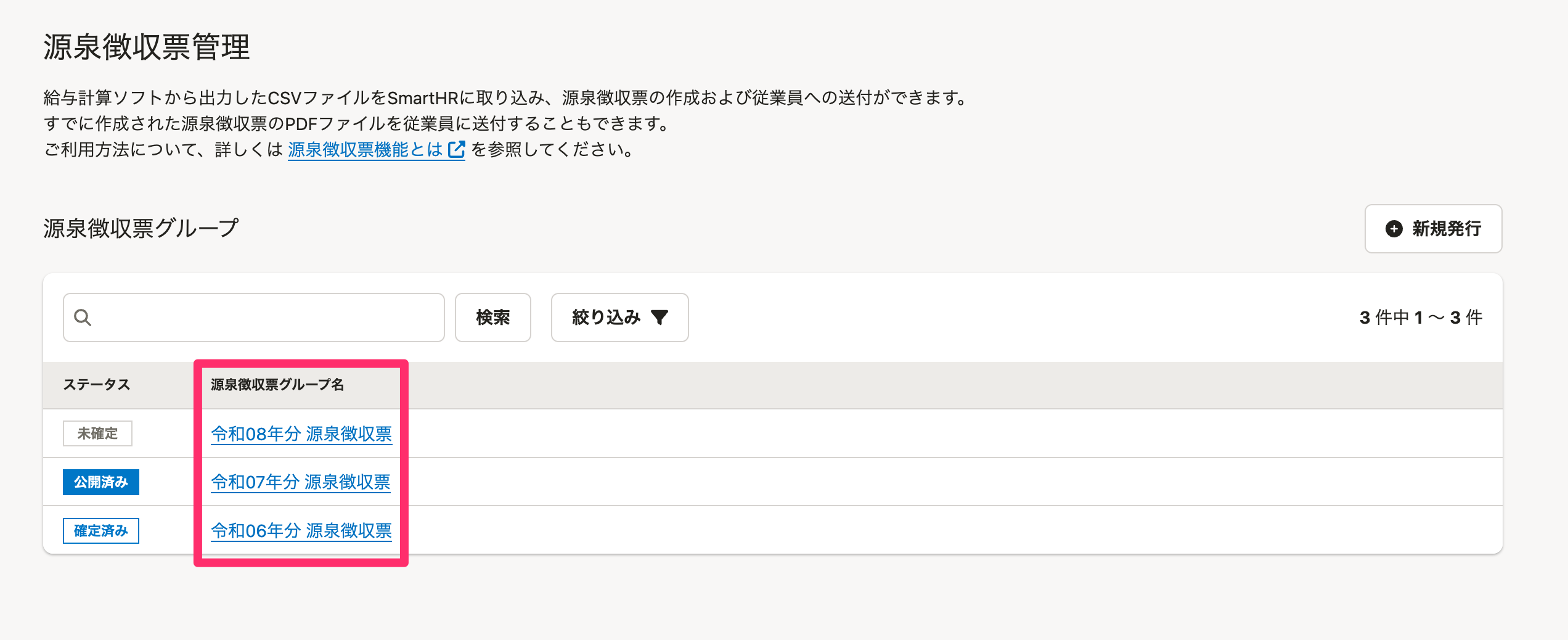Open the 源泉徴収票機能とは help link
1568x640 pixels.
[365, 150]
